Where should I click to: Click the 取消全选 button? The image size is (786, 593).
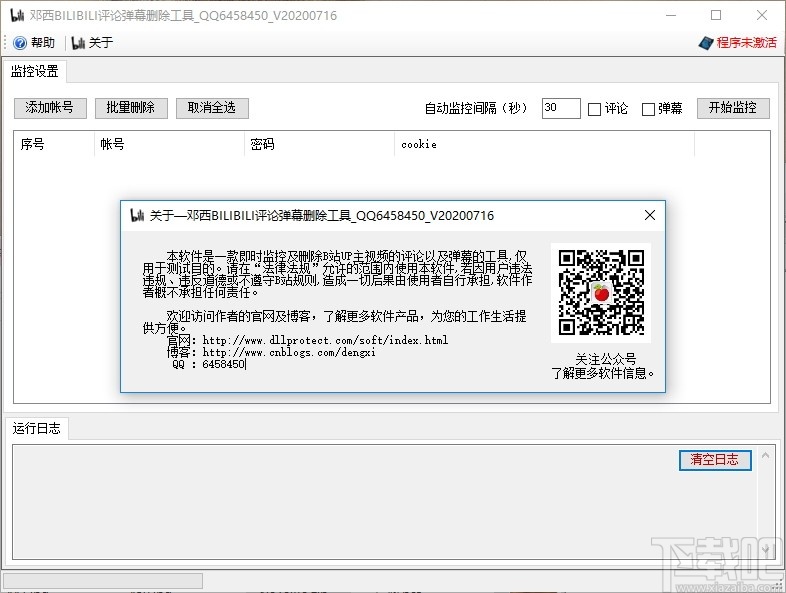[212, 108]
